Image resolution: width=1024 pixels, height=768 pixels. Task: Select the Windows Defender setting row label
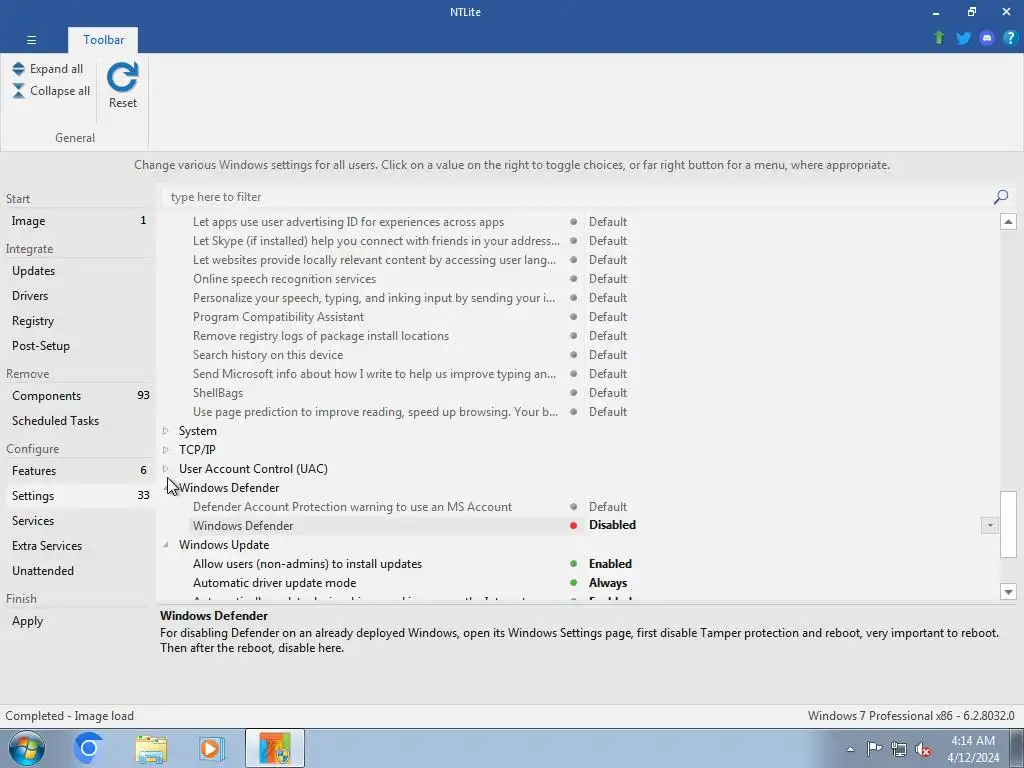click(x=243, y=526)
